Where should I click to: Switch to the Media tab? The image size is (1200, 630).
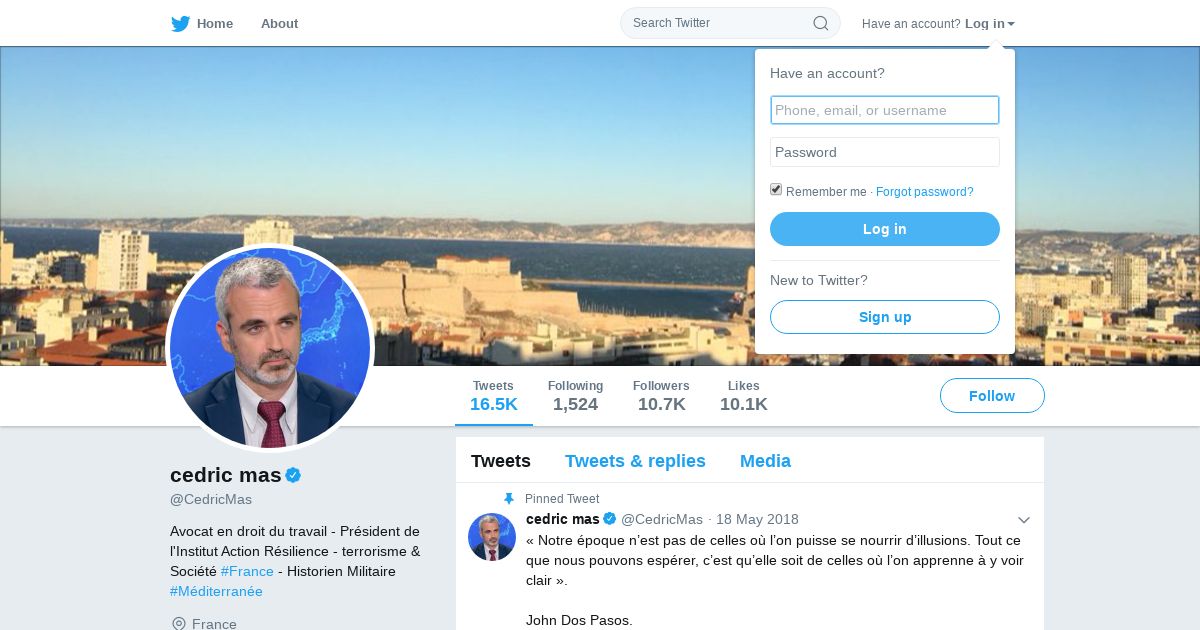(x=765, y=461)
